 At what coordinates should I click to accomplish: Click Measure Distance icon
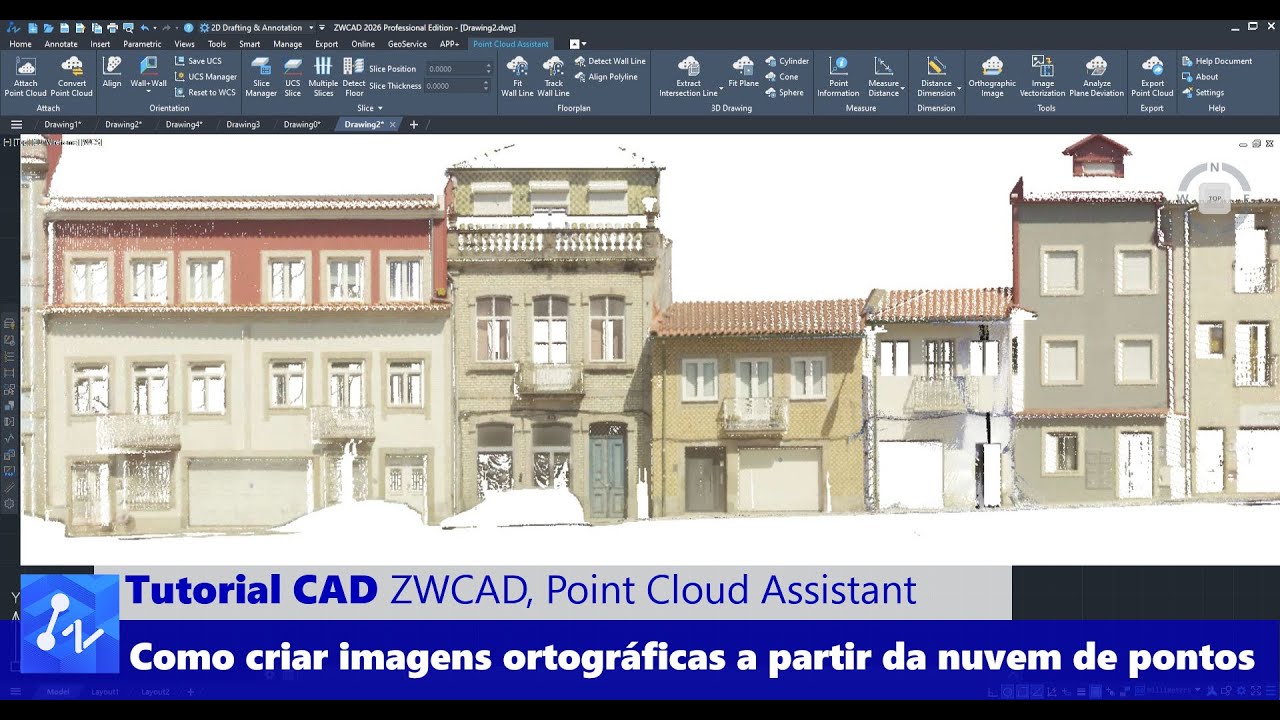point(883,66)
